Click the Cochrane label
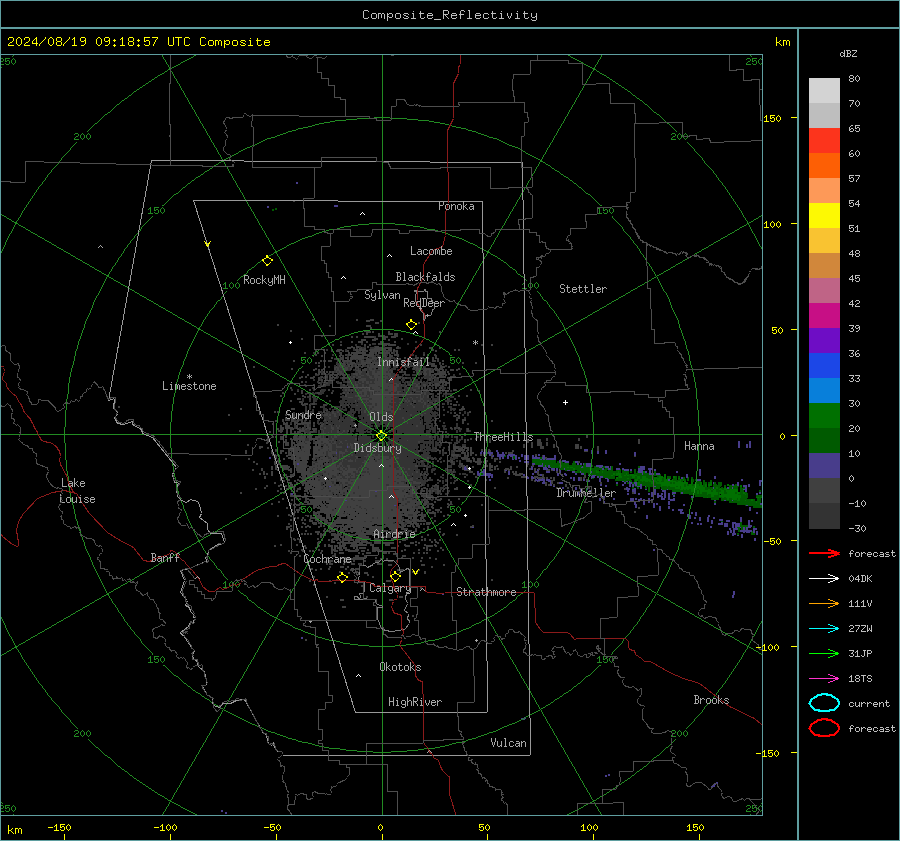 (x=327, y=559)
